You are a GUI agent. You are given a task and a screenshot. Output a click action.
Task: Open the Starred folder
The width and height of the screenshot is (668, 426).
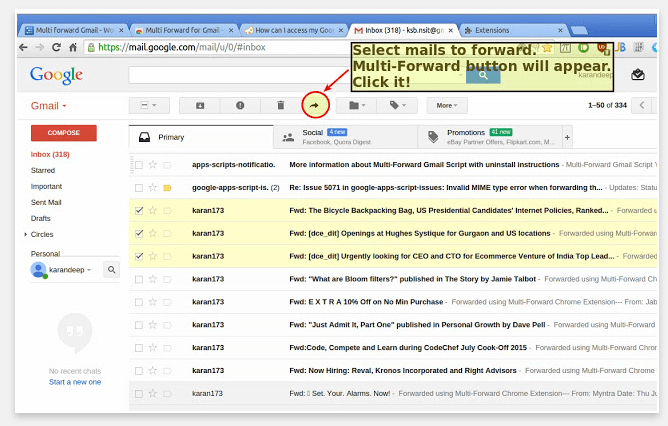click(x=43, y=170)
